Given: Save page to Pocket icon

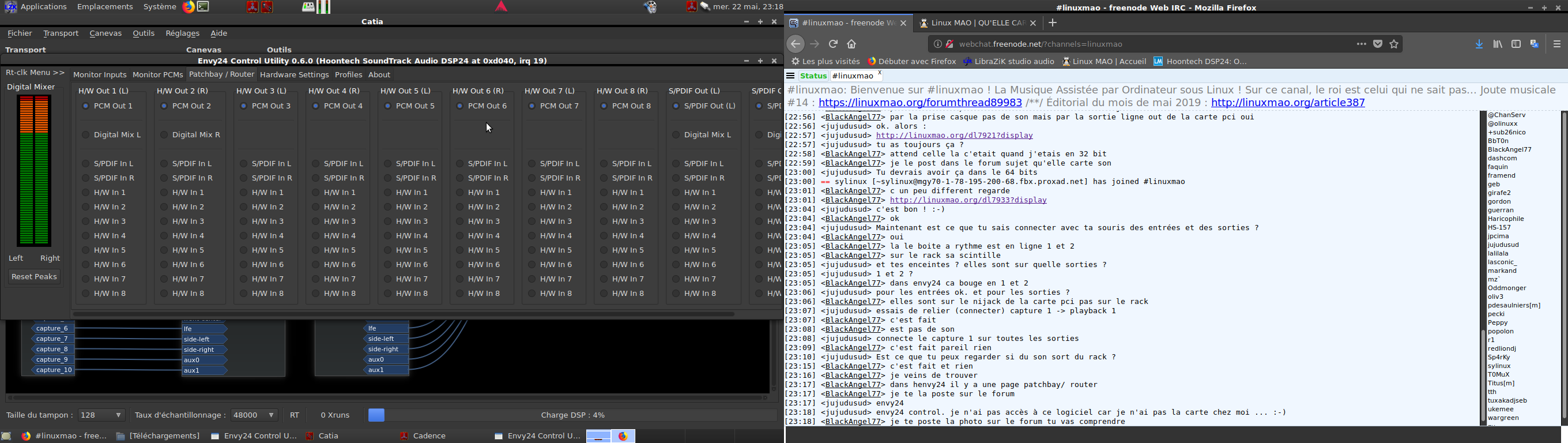Looking at the screenshot, I should click(x=1378, y=44).
